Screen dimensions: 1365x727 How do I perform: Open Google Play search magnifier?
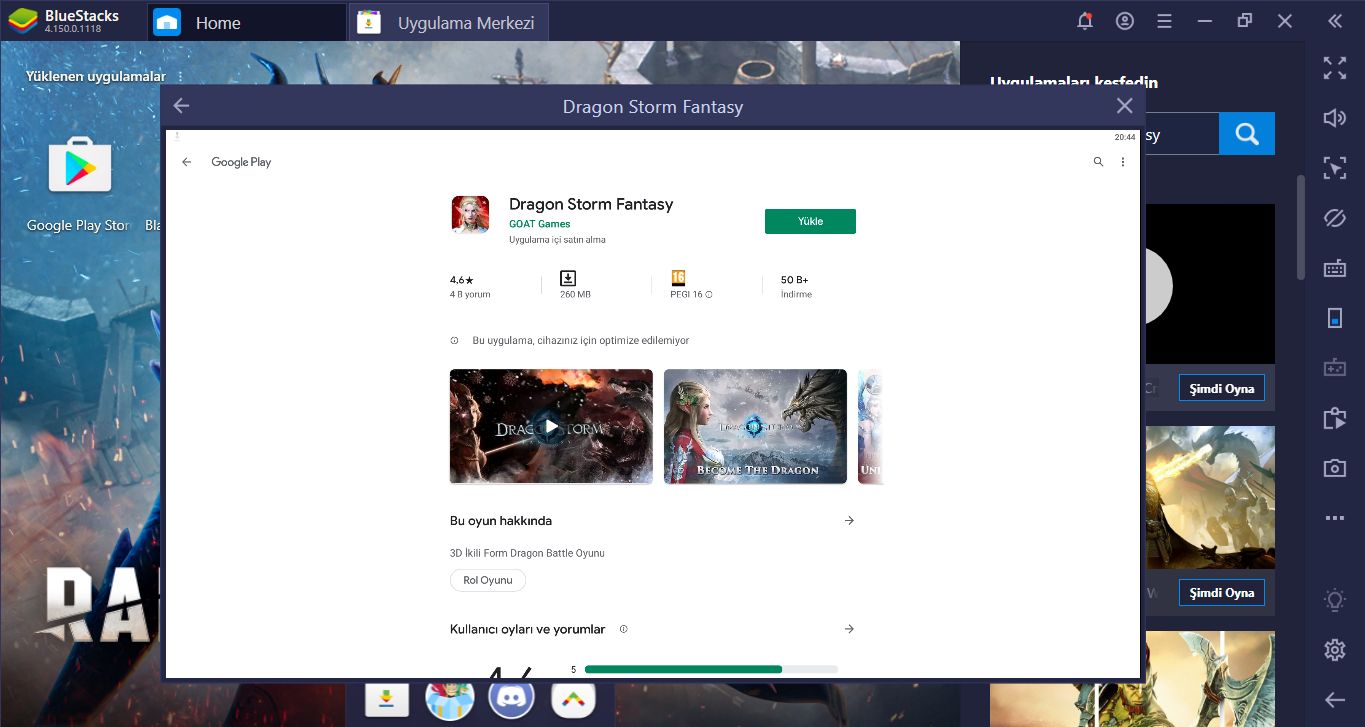click(1098, 162)
